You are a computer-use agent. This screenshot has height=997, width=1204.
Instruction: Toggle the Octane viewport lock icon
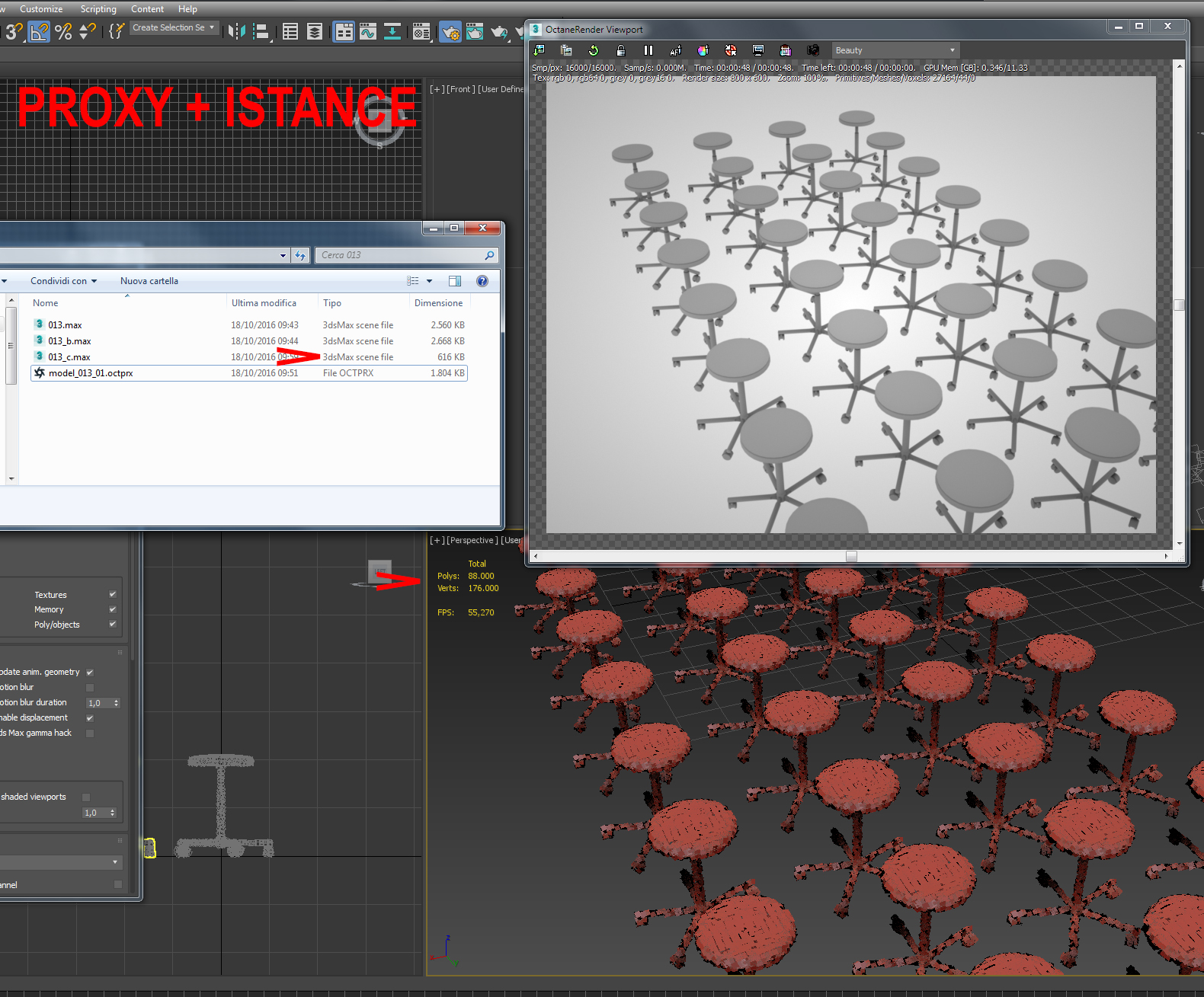pos(621,50)
